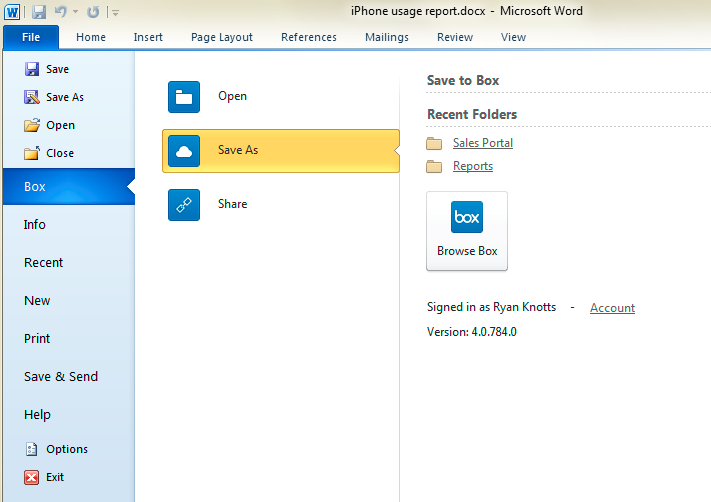Click the Open folder icon in left sidebar
Viewport: 711px width, 502px height.
[32, 125]
